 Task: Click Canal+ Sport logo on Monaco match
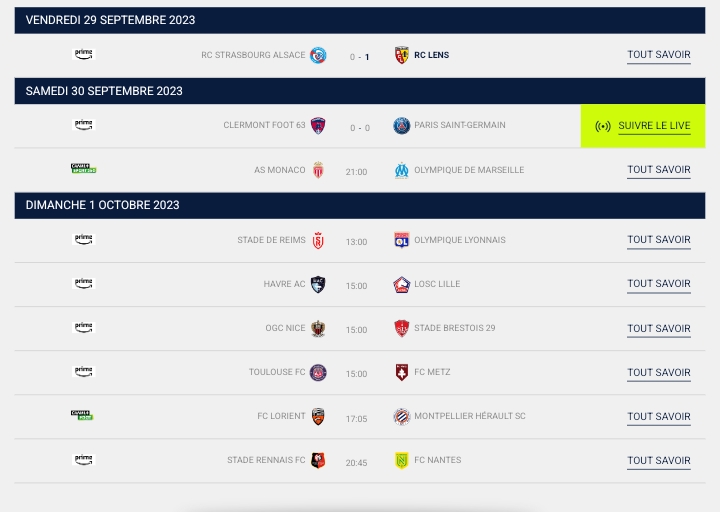pyautogui.click(x=84, y=169)
